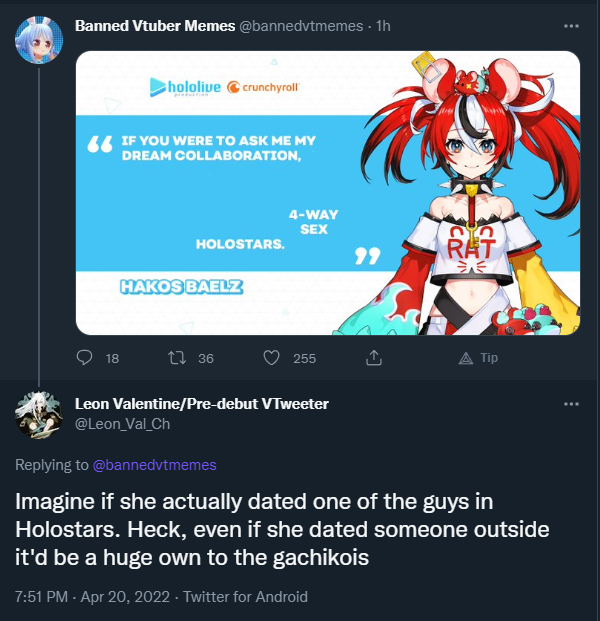Enlarge the Hakos Baelz quote image
Viewport: 600px width, 621px height.
[x=328, y=193]
